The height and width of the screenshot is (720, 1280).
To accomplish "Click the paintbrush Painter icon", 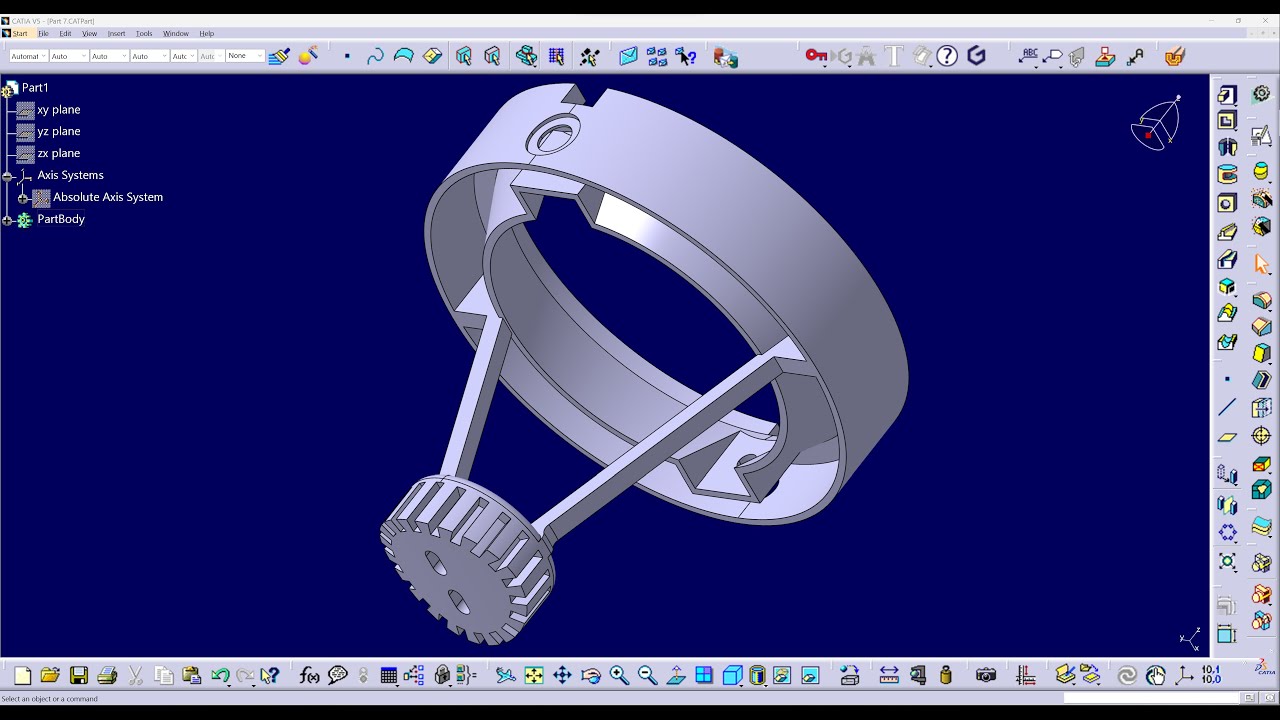I will (x=279, y=56).
